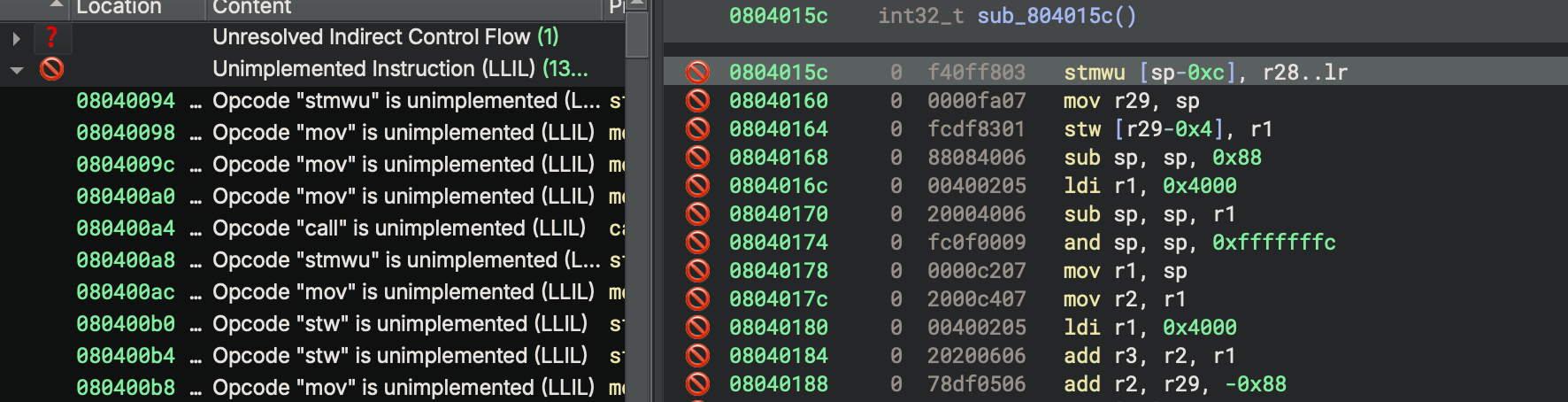
Task: Click the tag icon at address 08040188
Action: pyautogui.click(x=698, y=384)
